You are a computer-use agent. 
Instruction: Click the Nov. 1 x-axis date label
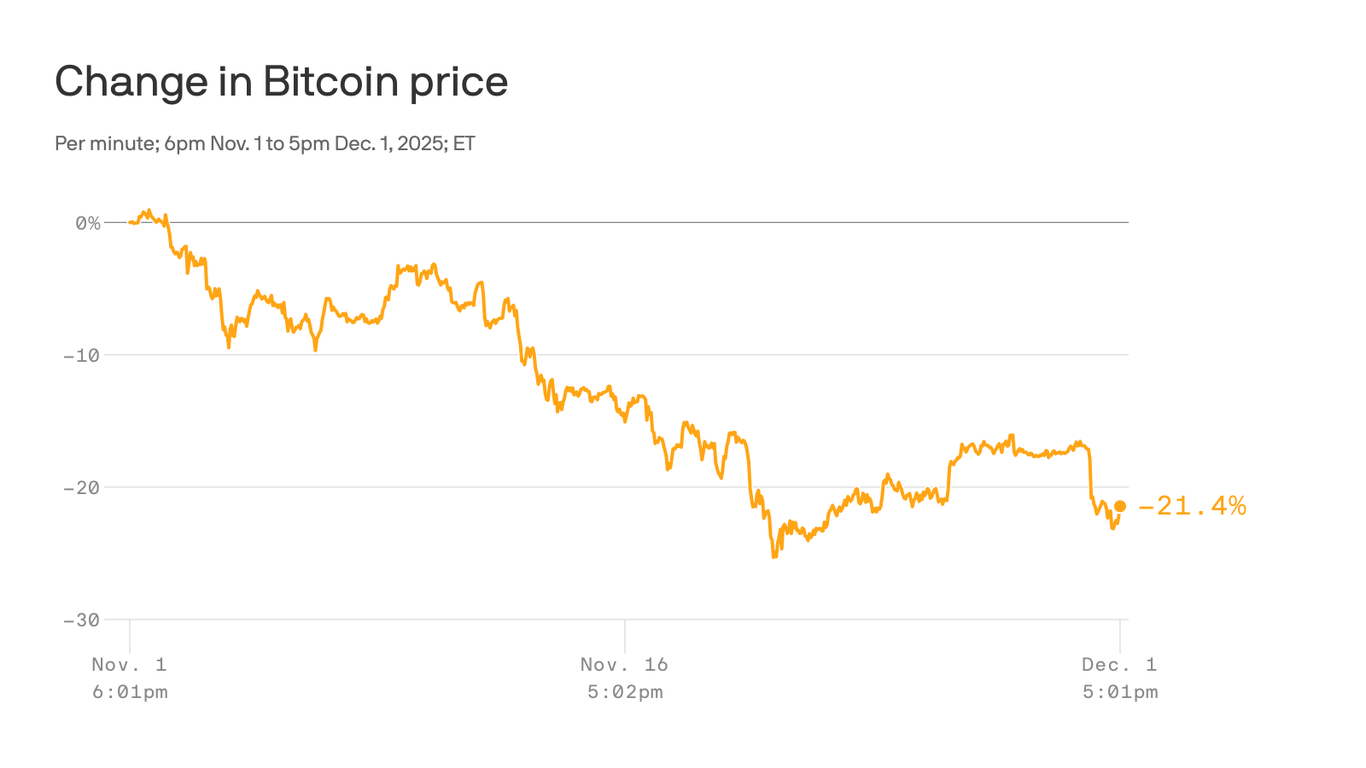click(x=129, y=664)
